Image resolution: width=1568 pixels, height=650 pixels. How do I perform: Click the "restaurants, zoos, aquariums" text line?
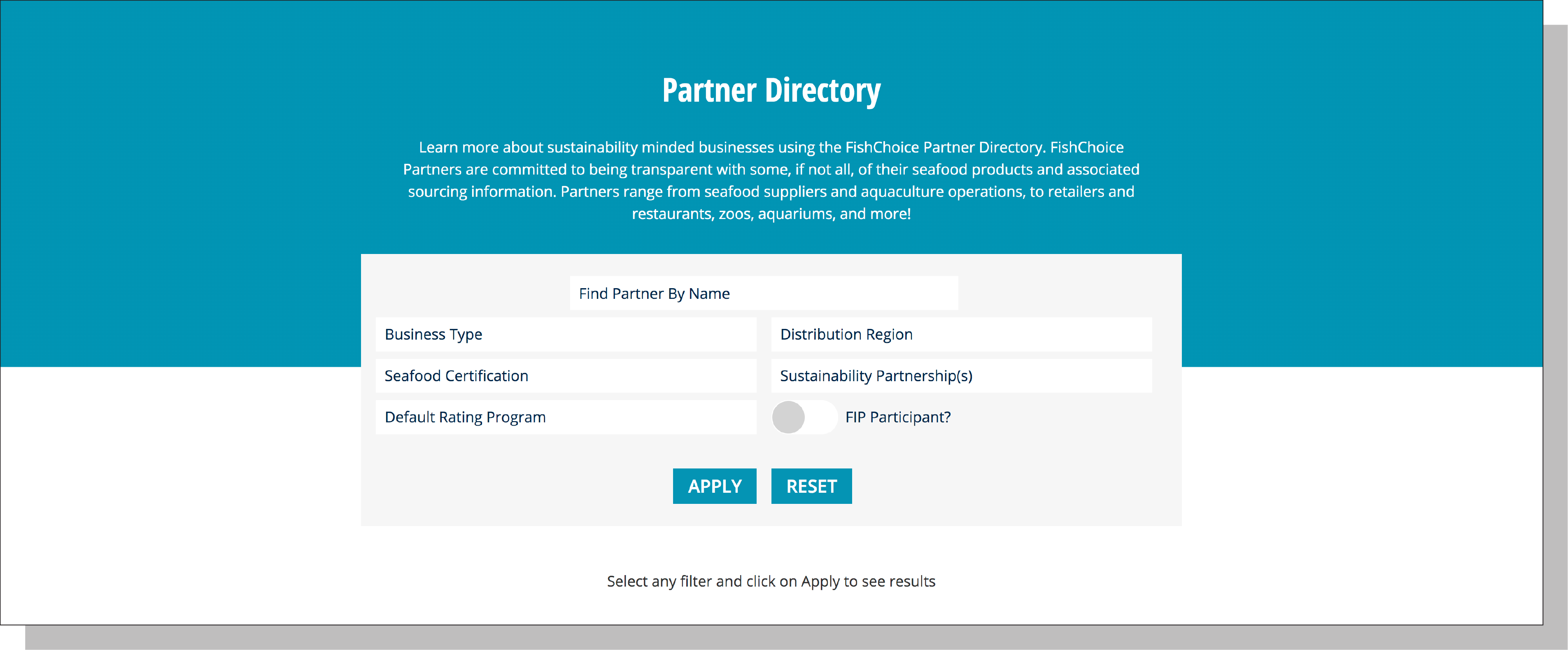tap(771, 214)
